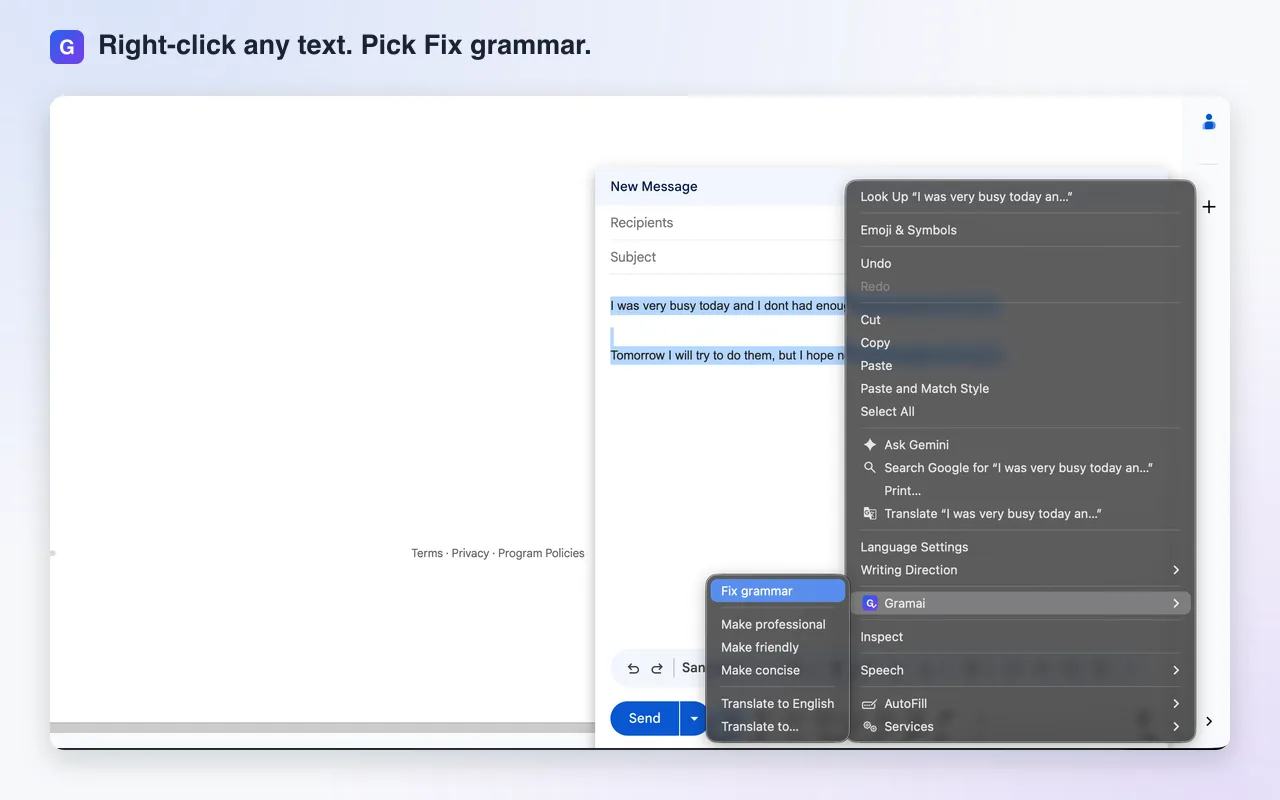
Task: Expand the Speech submenu
Action: click(x=1176, y=670)
